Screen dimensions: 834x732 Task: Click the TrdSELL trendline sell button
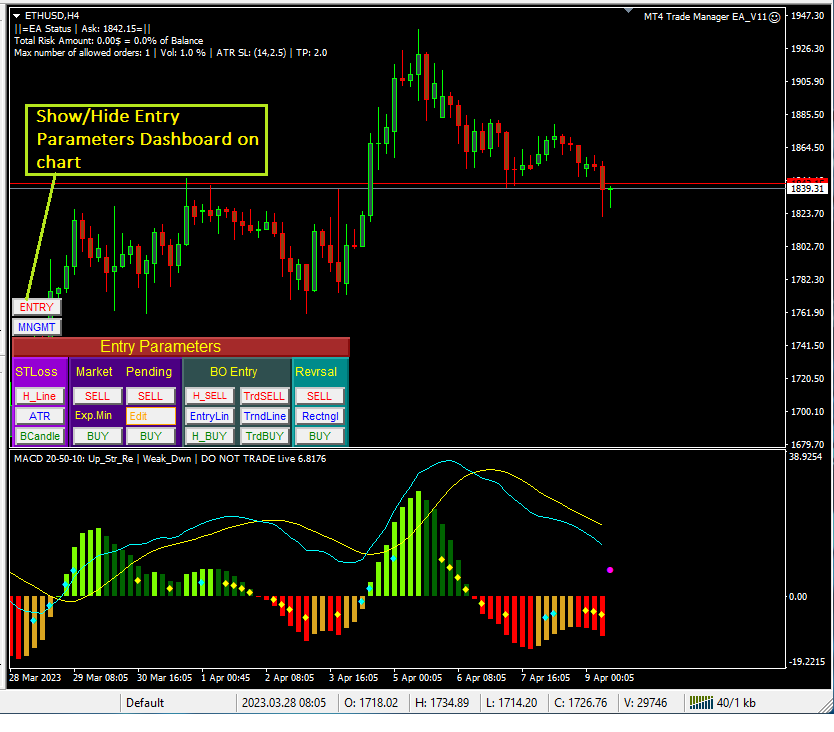(265, 396)
